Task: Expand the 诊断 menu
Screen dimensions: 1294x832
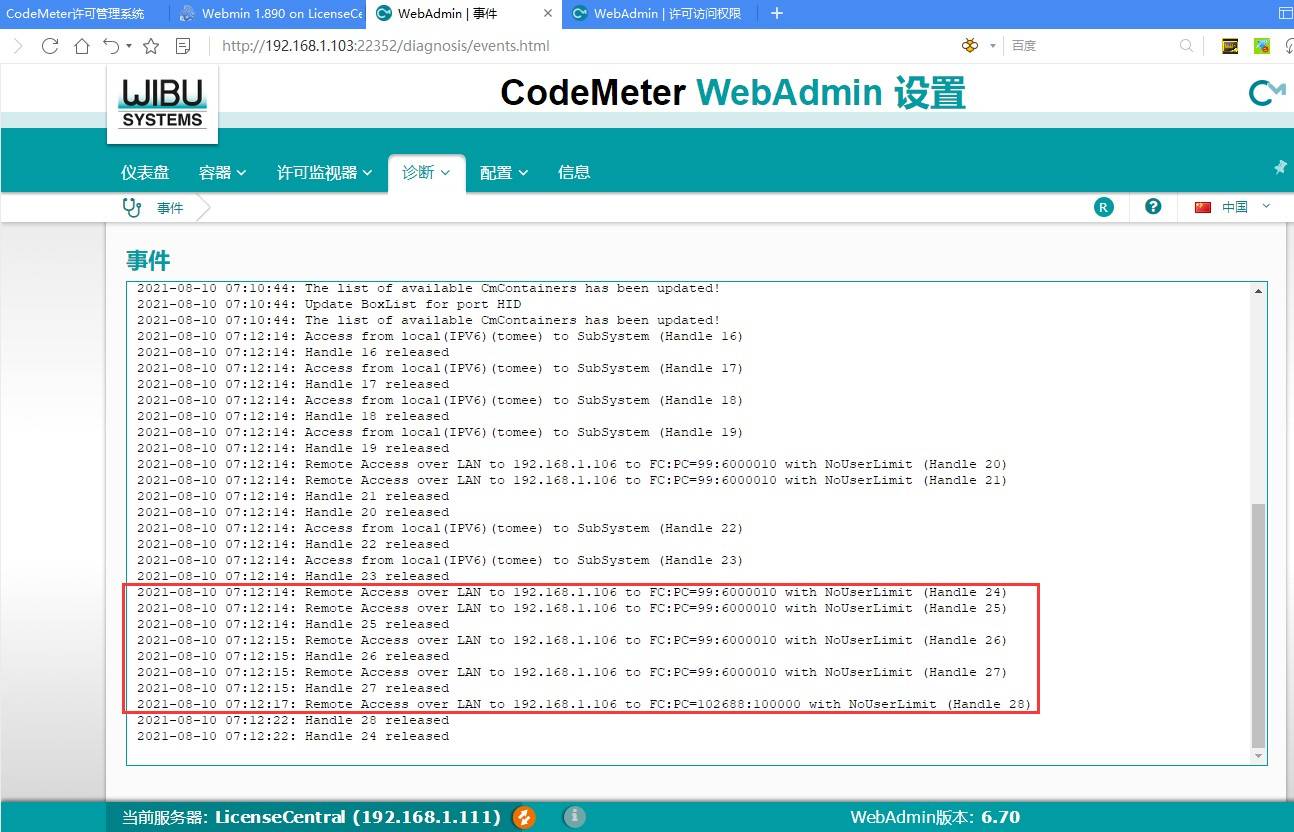Action: point(426,172)
